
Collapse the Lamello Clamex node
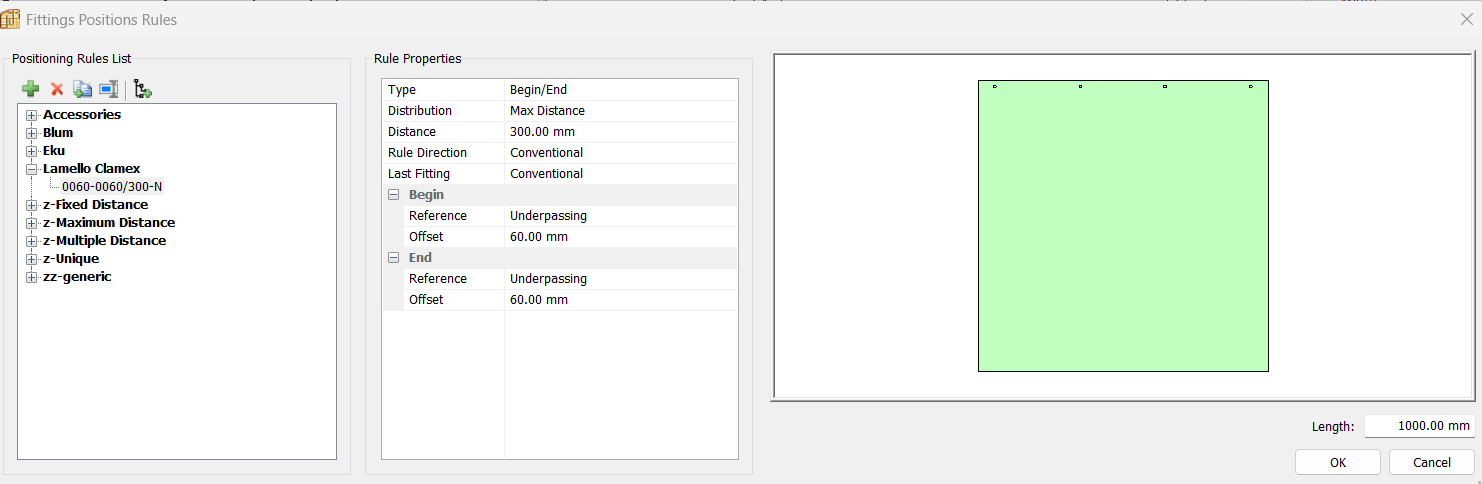pos(32,169)
